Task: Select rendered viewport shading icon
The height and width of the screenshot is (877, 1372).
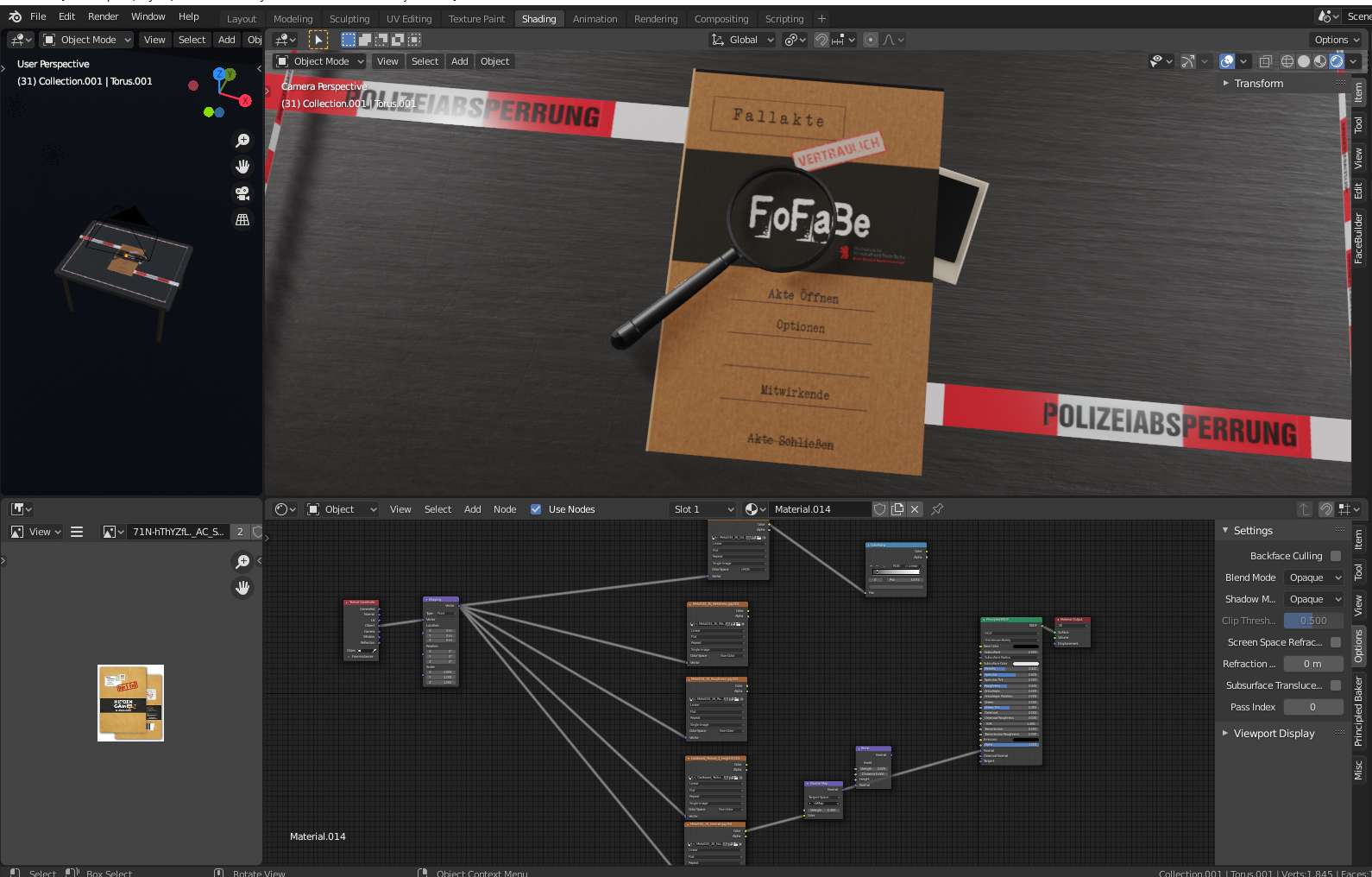Action: point(1337,61)
